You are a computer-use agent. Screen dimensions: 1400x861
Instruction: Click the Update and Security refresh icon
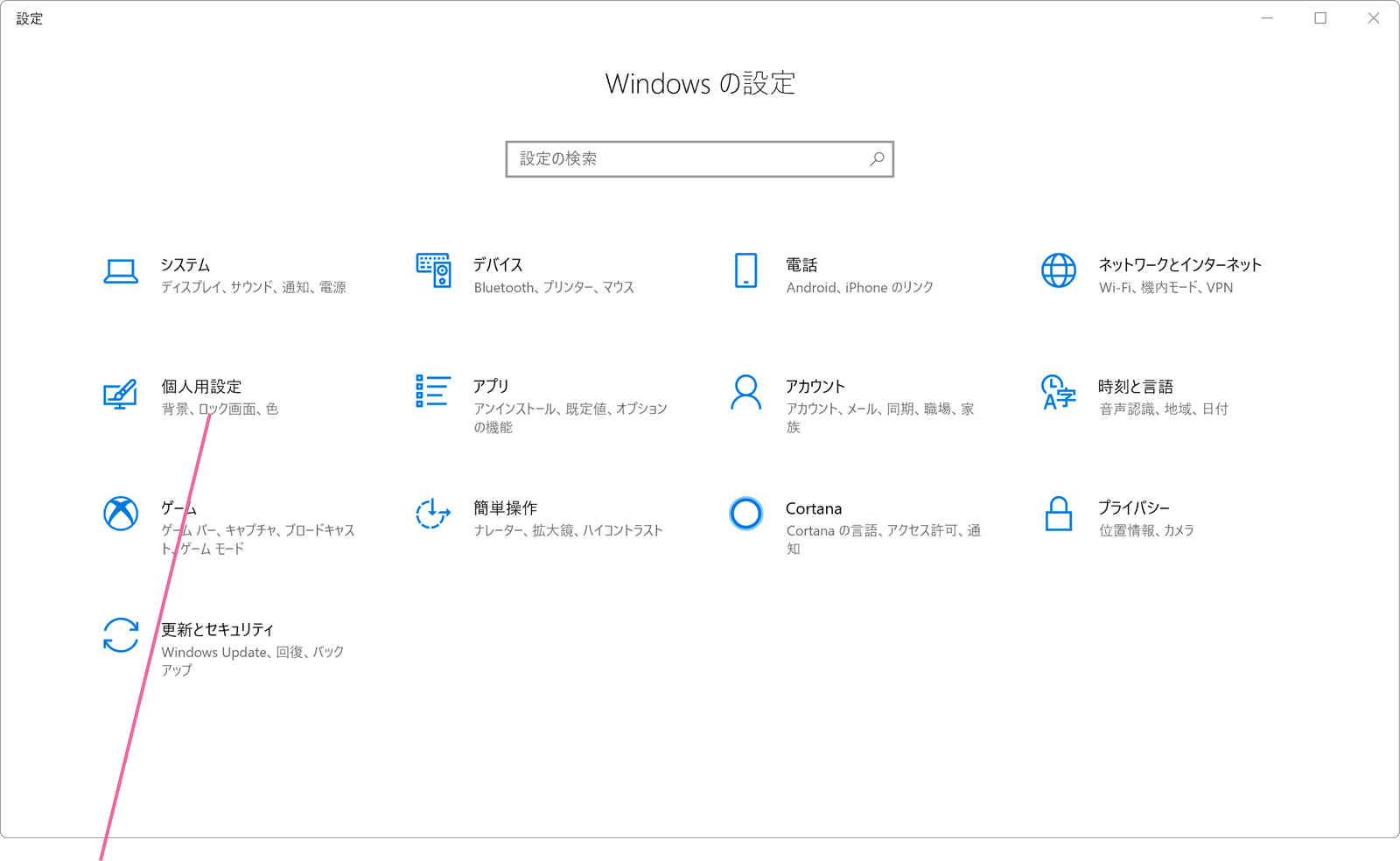click(x=121, y=635)
